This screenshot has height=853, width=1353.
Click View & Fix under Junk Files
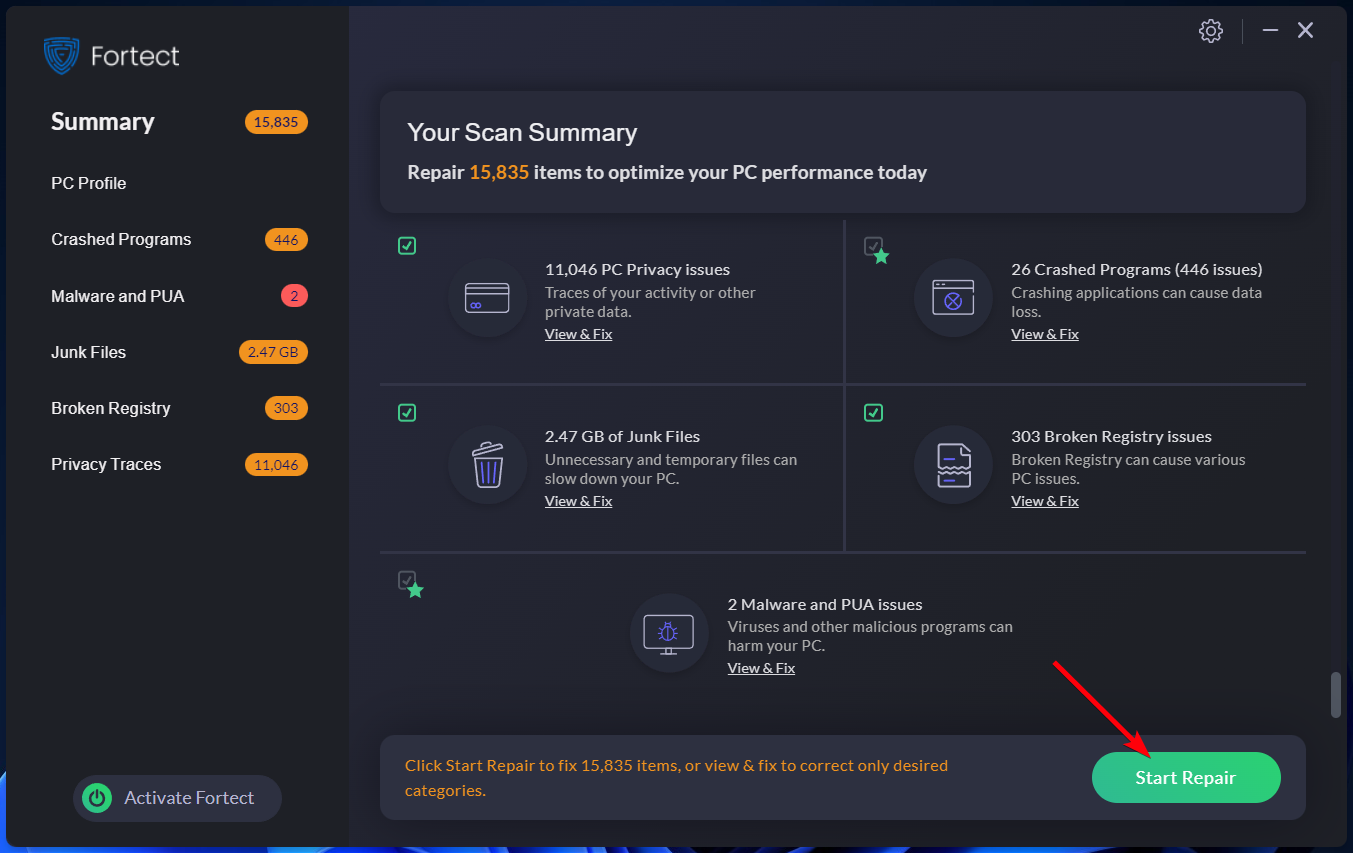click(578, 501)
